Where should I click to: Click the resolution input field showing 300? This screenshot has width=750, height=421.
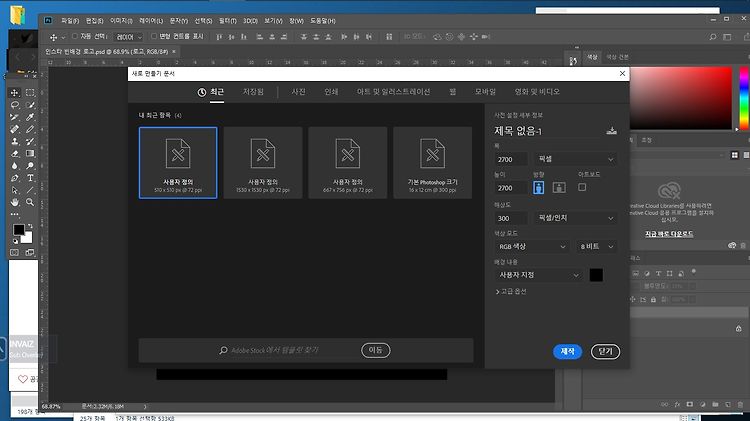point(511,218)
